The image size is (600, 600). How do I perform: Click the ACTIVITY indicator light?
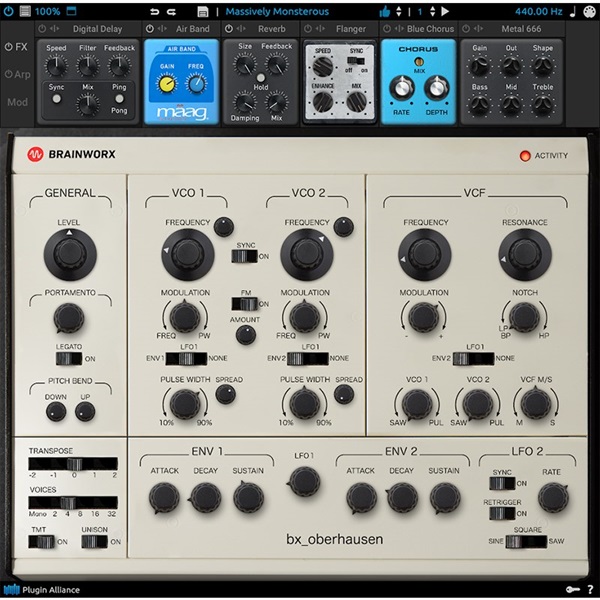[525, 155]
